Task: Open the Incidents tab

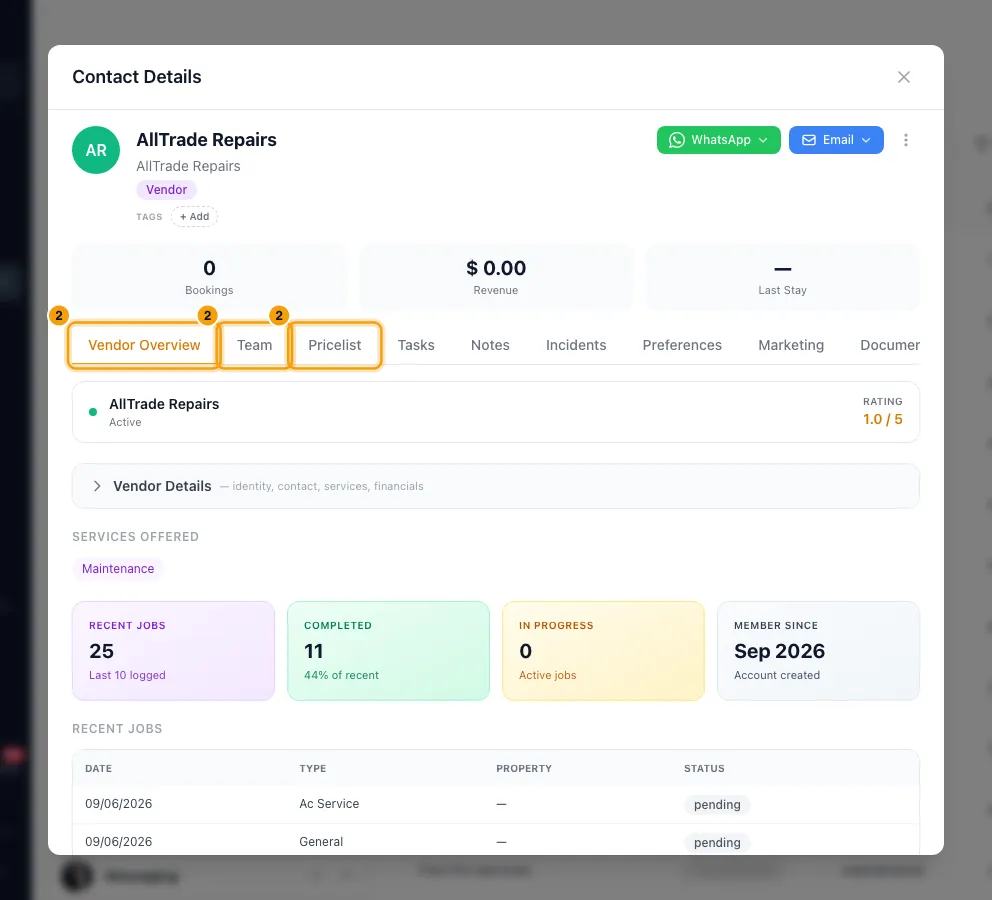Action: pos(576,345)
